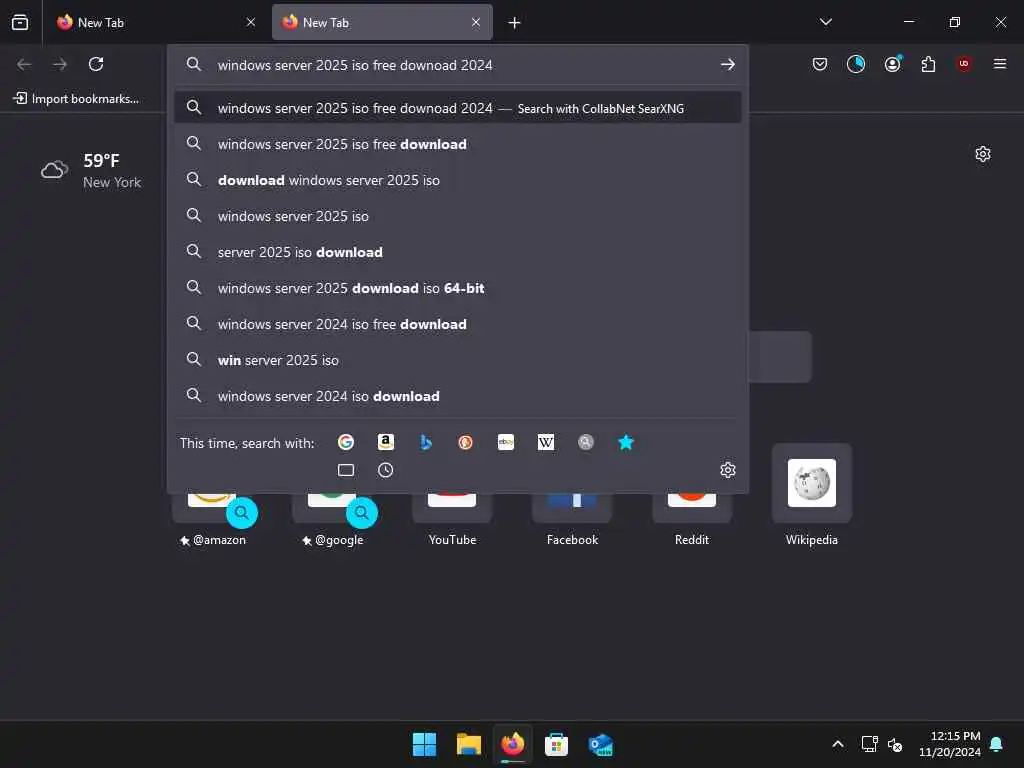Open Firefox View icon

tap(20, 22)
